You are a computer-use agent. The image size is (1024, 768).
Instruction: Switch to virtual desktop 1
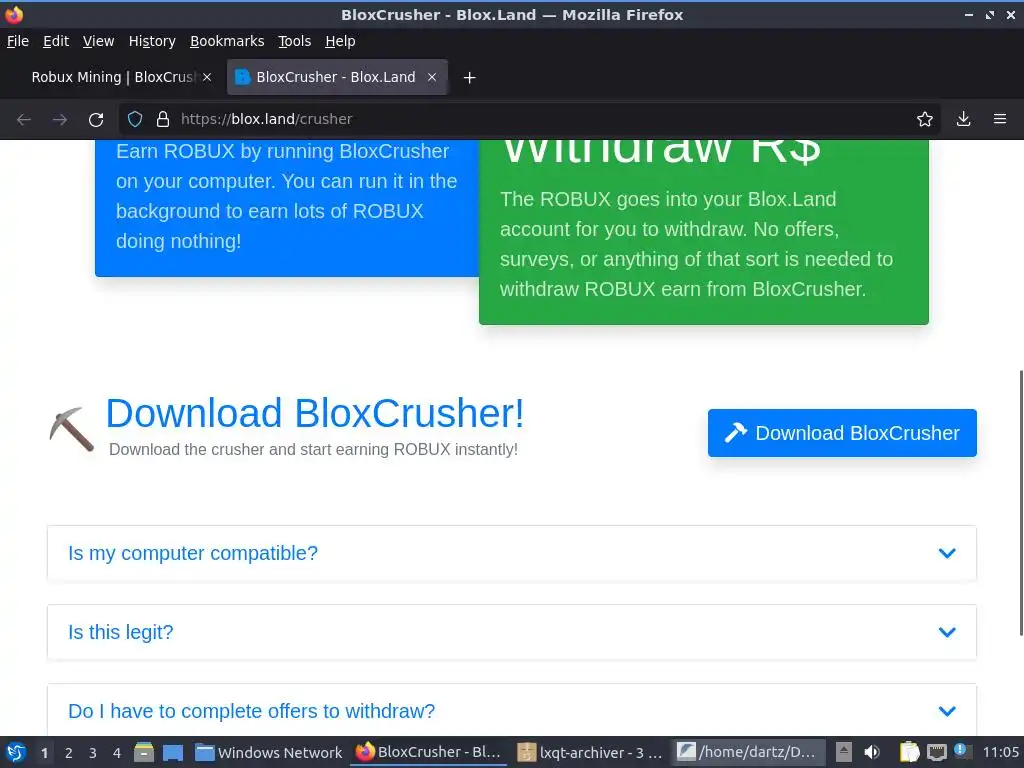pyautogui.click(x=44, y=753)
